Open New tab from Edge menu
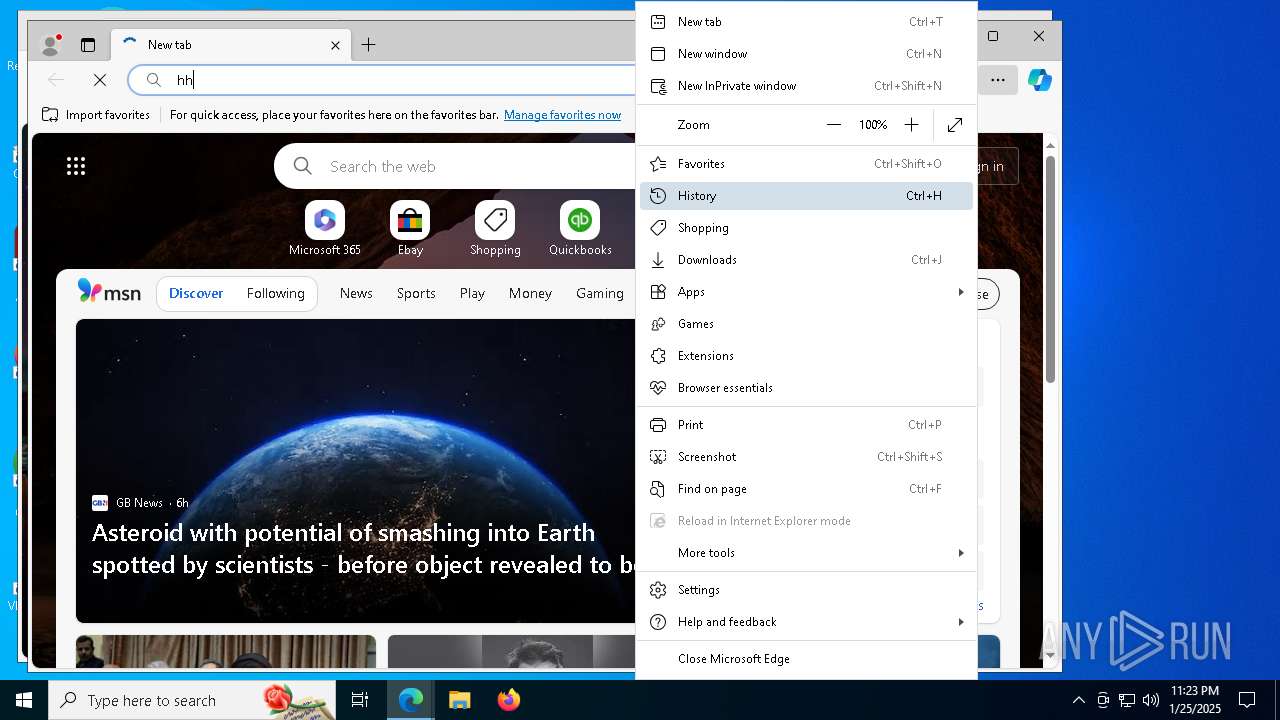The width and height of the screenshot is (1280, 720). [x=806, y=22]
